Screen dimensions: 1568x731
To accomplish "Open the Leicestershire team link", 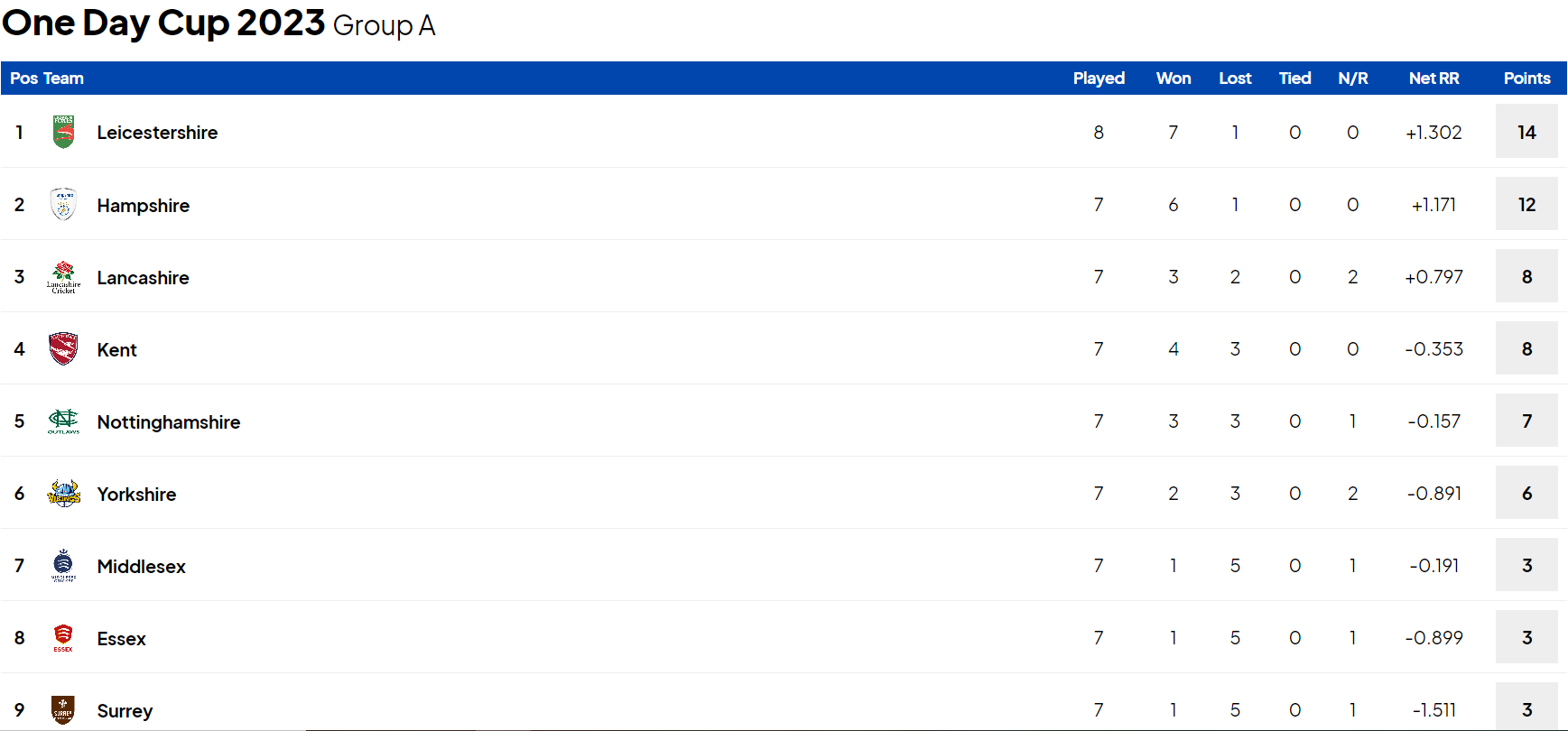I will click(x=157, y=133).
